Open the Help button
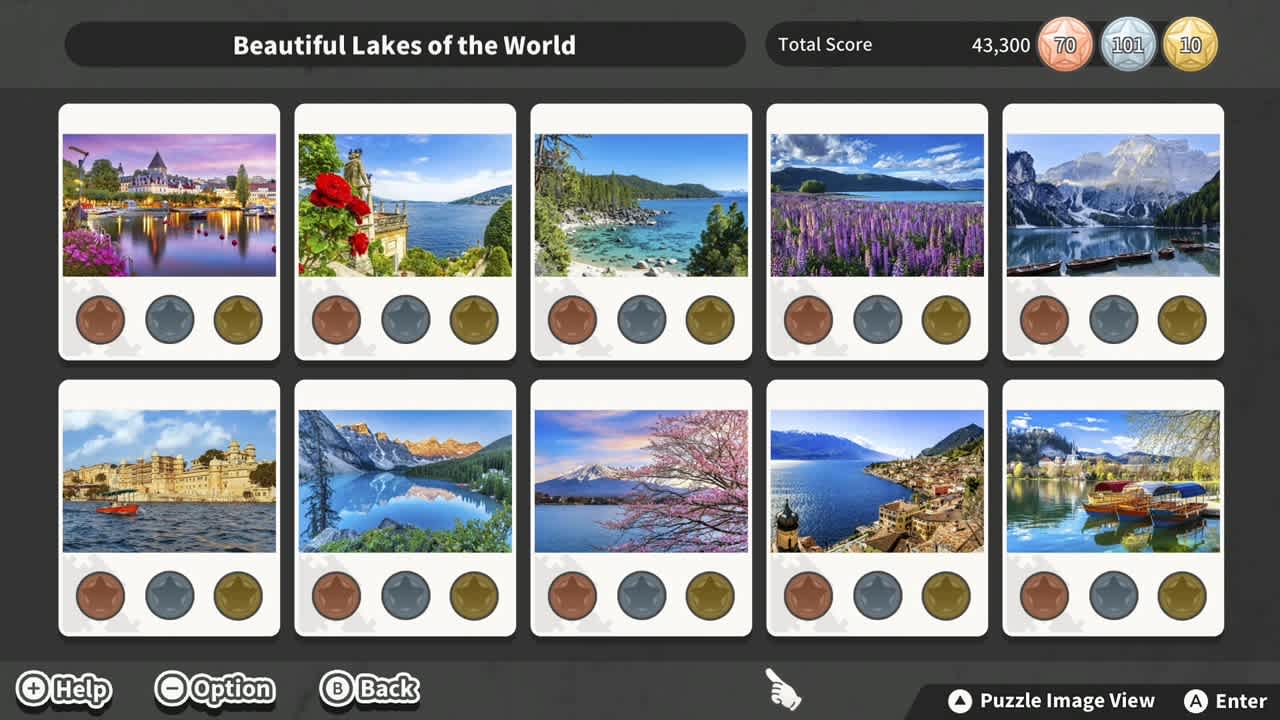Image resolution: width=1280 pixels, height=720 pixels. (x=65, y=689)
